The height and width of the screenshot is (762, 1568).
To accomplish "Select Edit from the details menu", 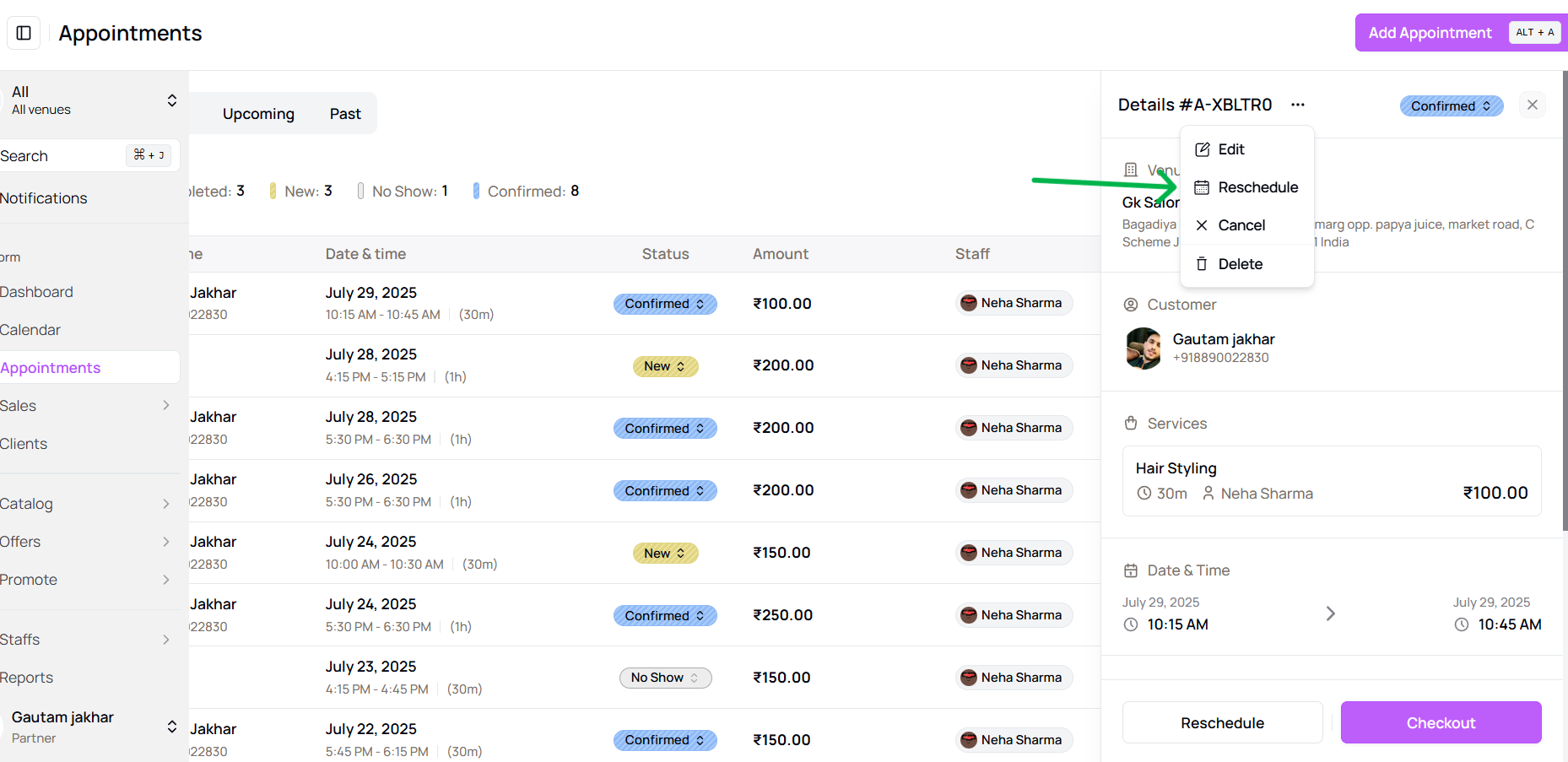I will click(1247, 149).
